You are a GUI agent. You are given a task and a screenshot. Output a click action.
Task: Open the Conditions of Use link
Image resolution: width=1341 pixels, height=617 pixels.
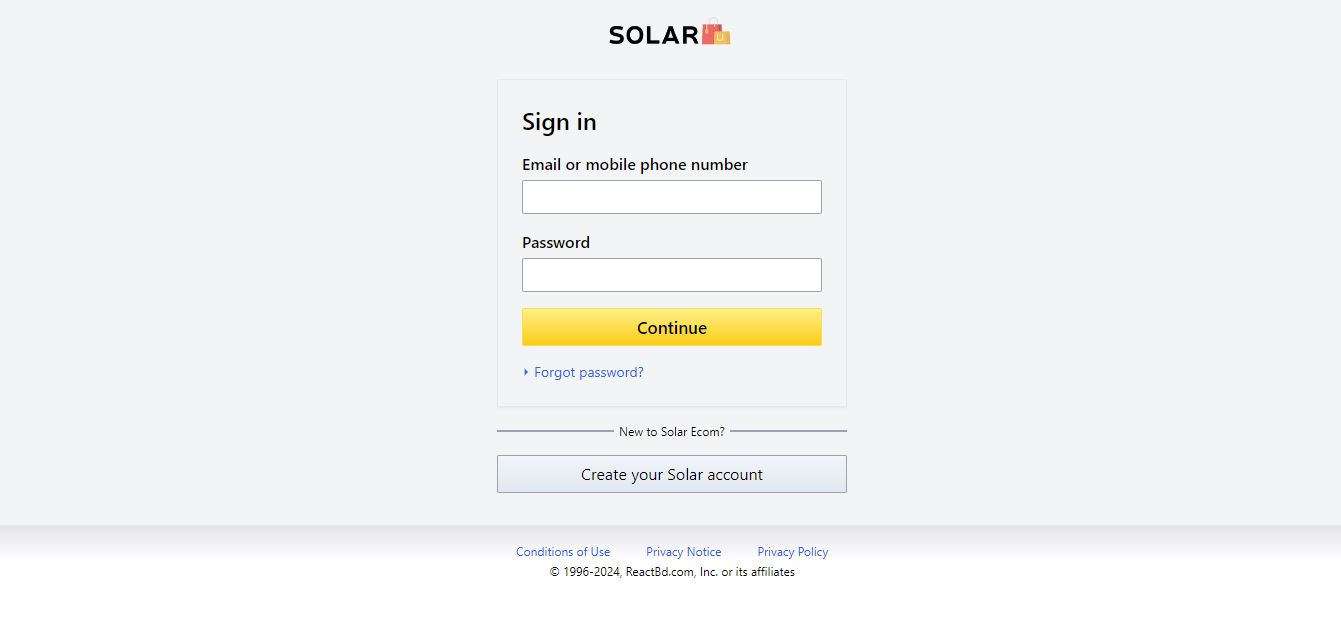point(563,552)
